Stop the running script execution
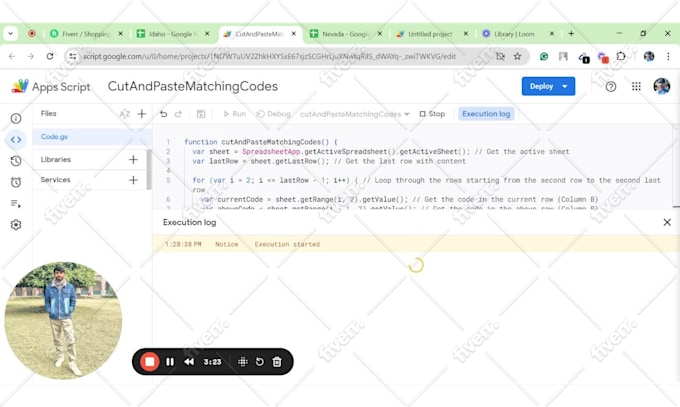Image resolution: width=680 pixels, height=407 pixels. point(432,114)
